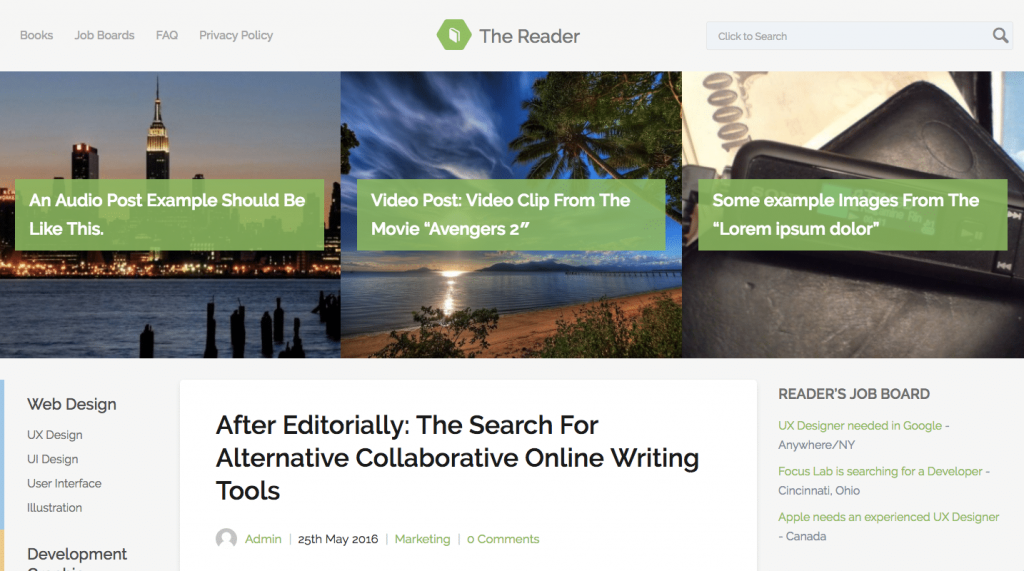
Task: Open UX Designer needed in Google job
Action: tap(860, 425)
